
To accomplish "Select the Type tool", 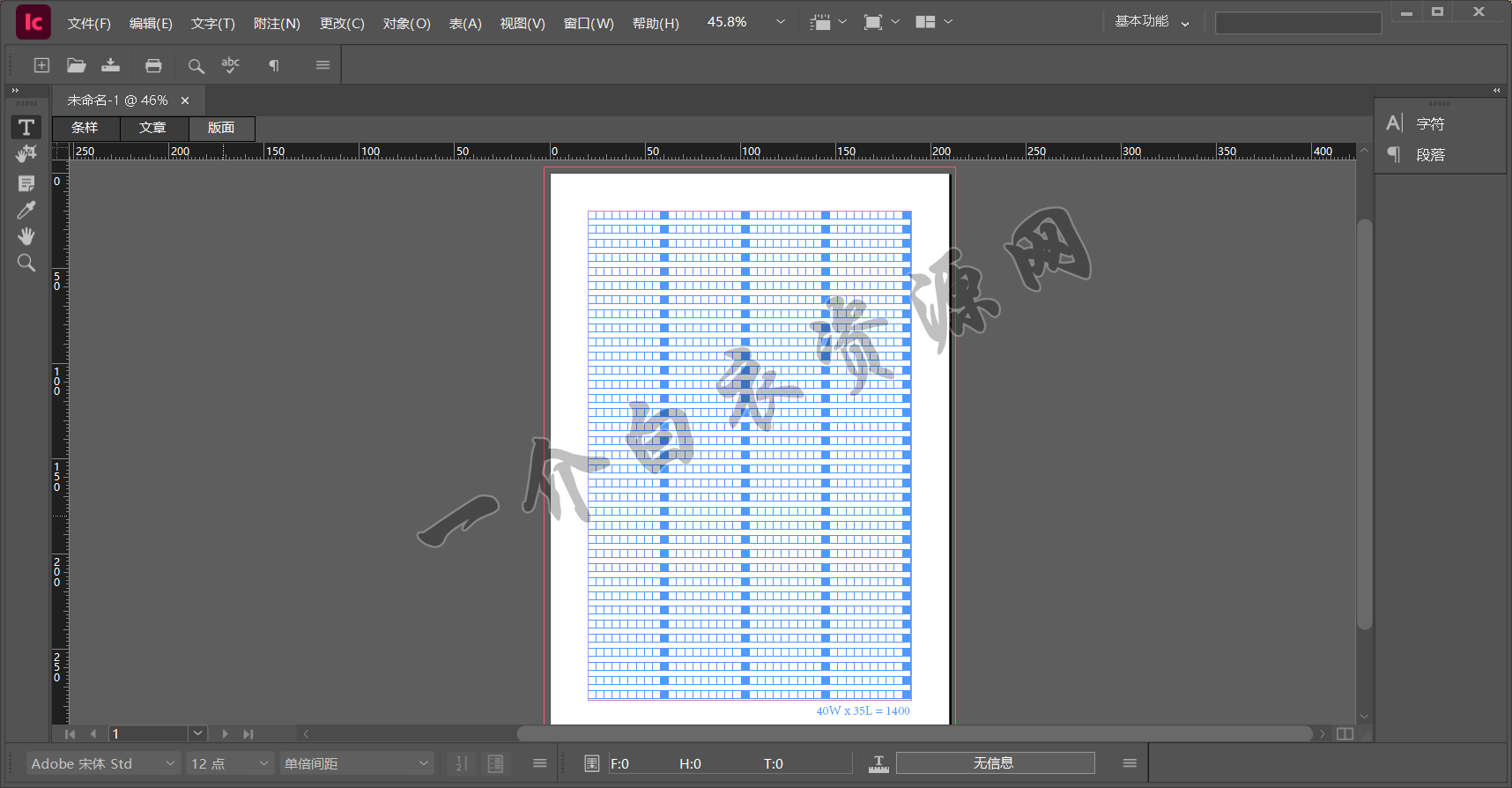I will coord(26,127).
